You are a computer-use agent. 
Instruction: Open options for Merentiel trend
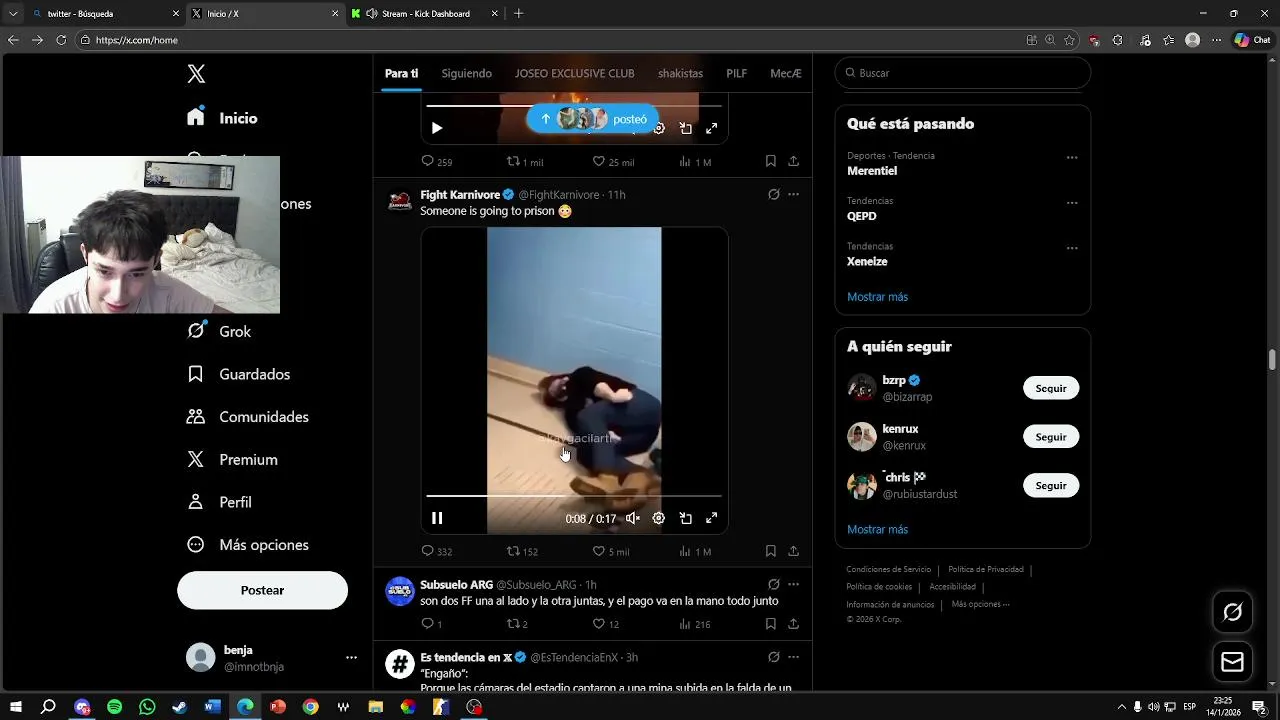[1072, 157]
